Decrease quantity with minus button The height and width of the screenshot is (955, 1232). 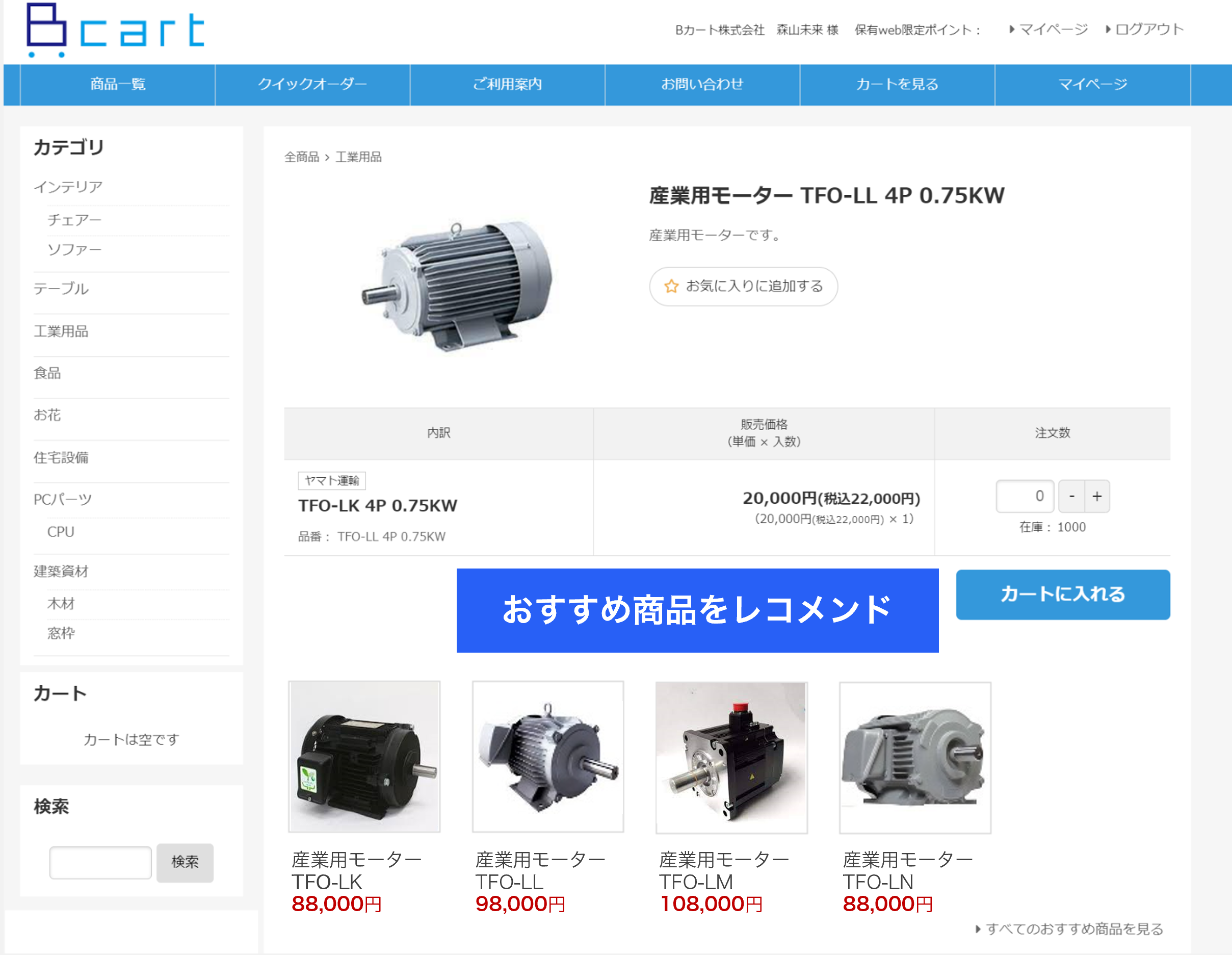point(1072,496)
